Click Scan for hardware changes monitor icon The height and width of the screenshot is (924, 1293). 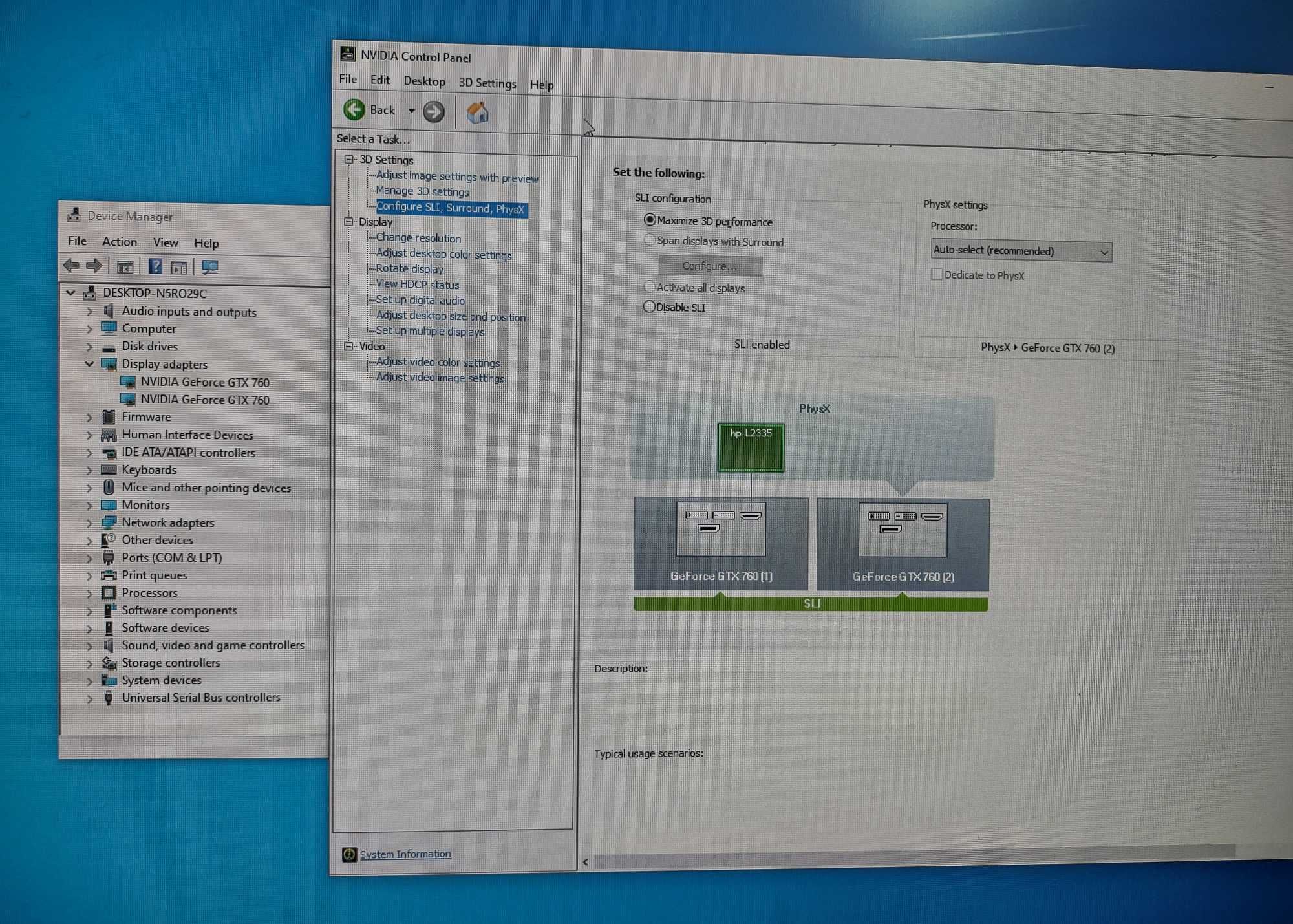pyautogui.click(x=210, y=267)
